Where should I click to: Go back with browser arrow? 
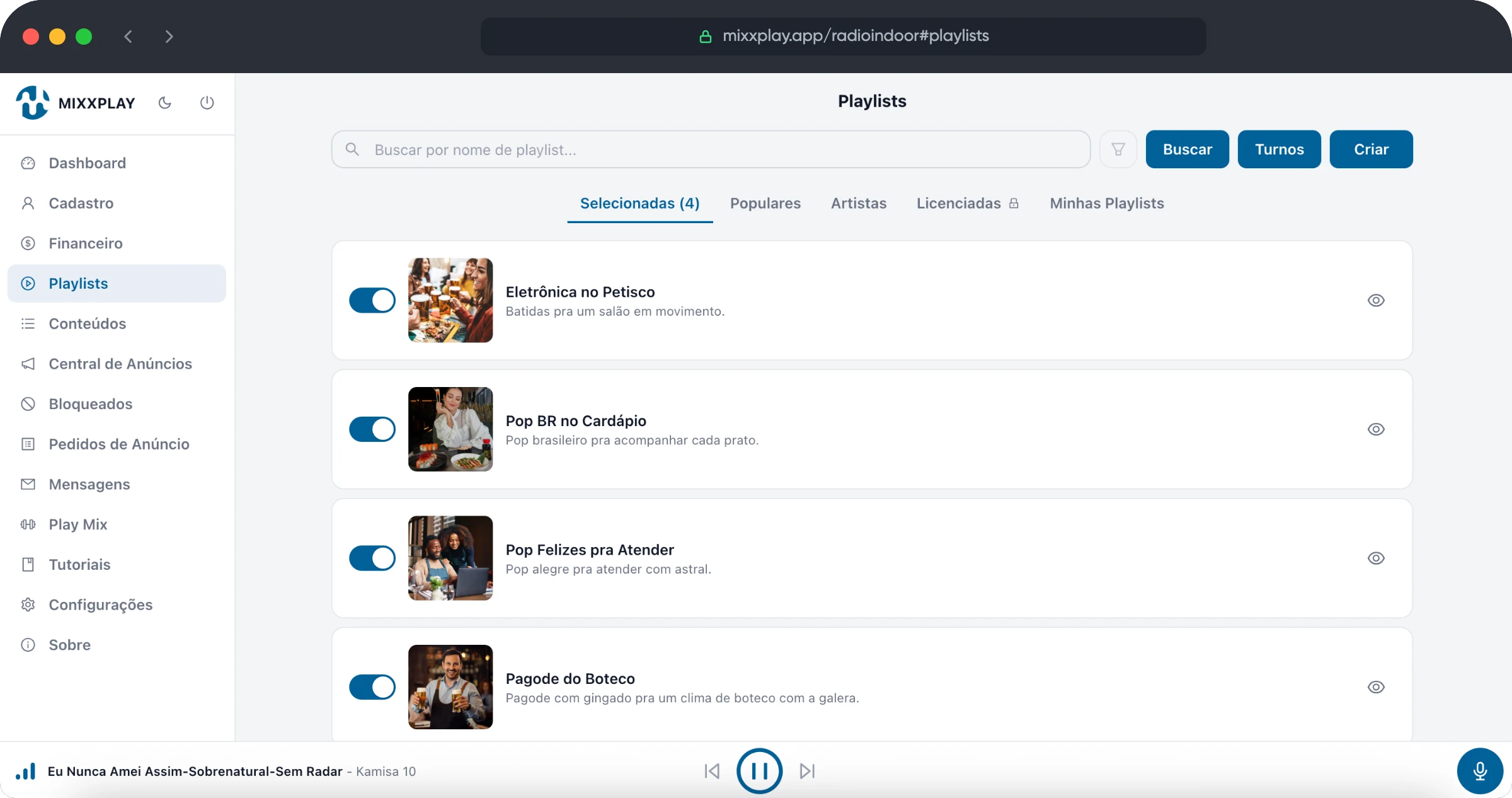[x=129, y=37]
